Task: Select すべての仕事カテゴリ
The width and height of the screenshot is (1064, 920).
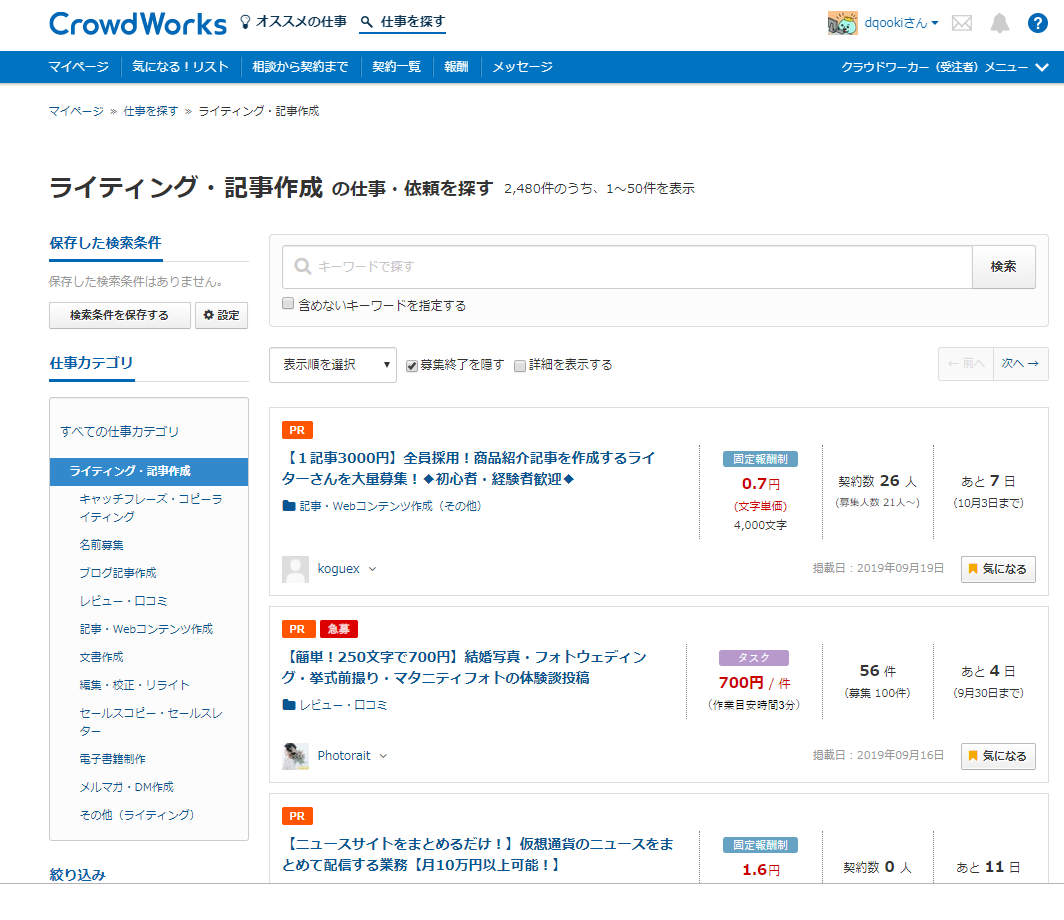Action: click(119, 432)
